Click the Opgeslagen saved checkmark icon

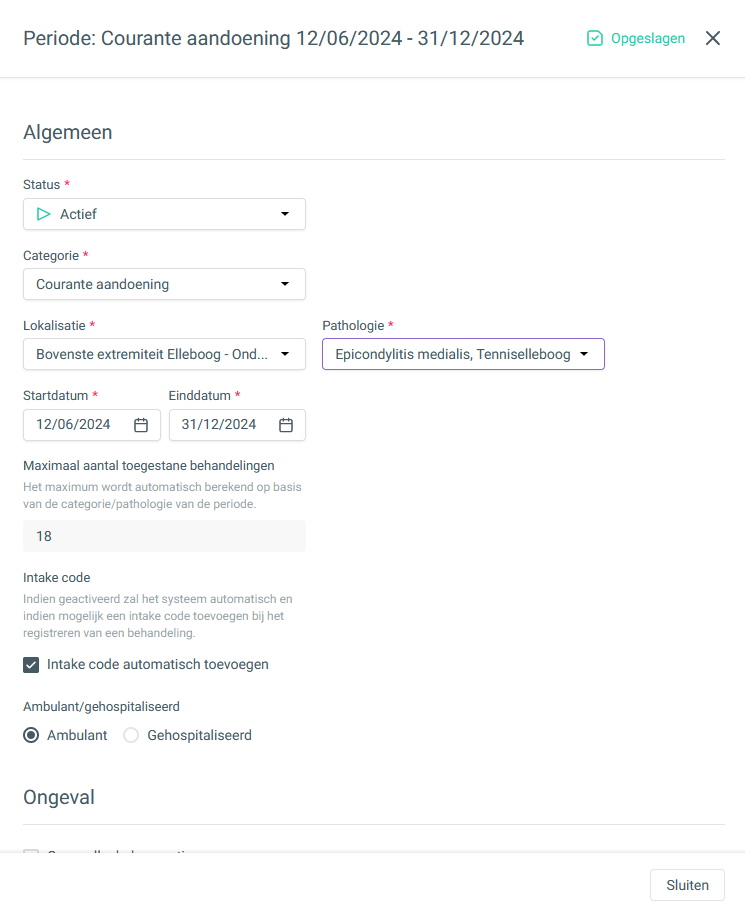click(x=594, y=38)
